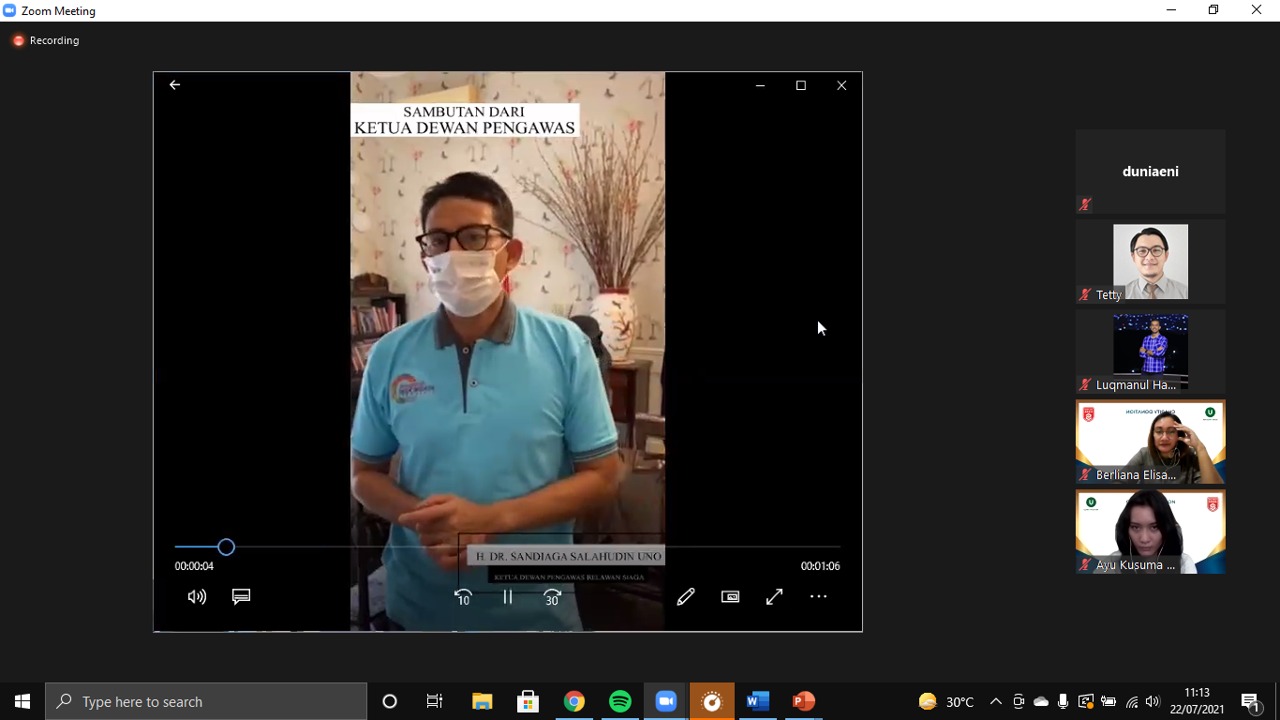Screen dimensions: 1280x720
Task: Click the volume speaker icon in player
Action: (197, 597)
